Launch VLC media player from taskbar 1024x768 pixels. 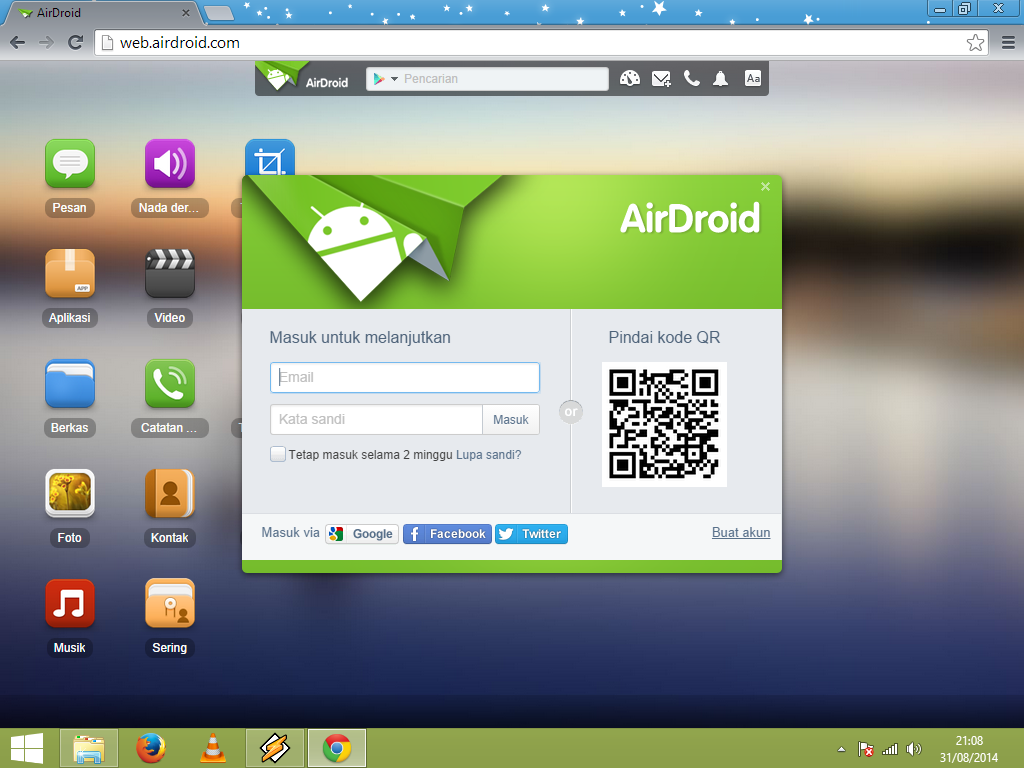click(x=213, y=748)
